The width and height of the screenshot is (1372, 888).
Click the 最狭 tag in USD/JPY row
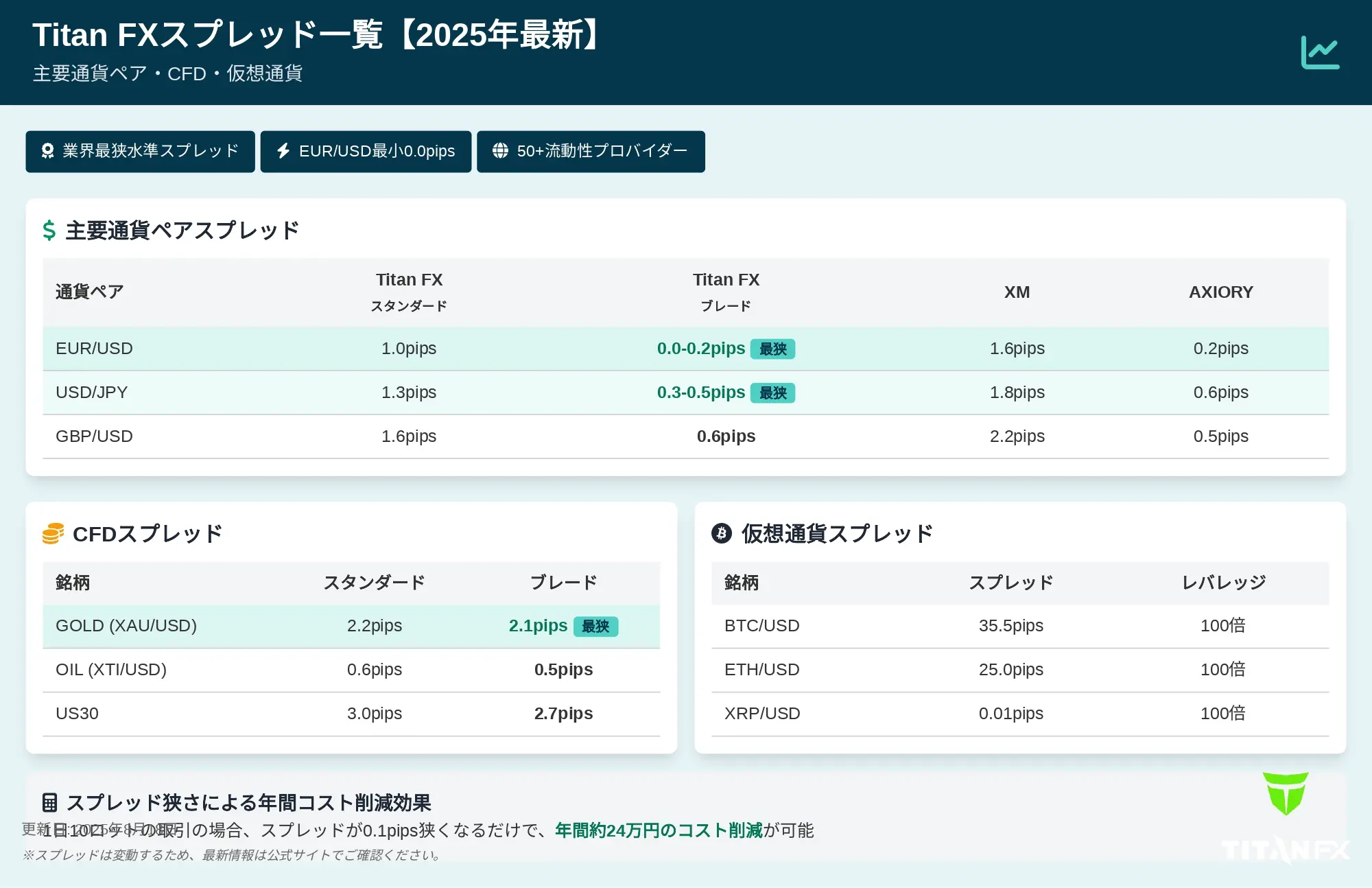click(772, 393)
